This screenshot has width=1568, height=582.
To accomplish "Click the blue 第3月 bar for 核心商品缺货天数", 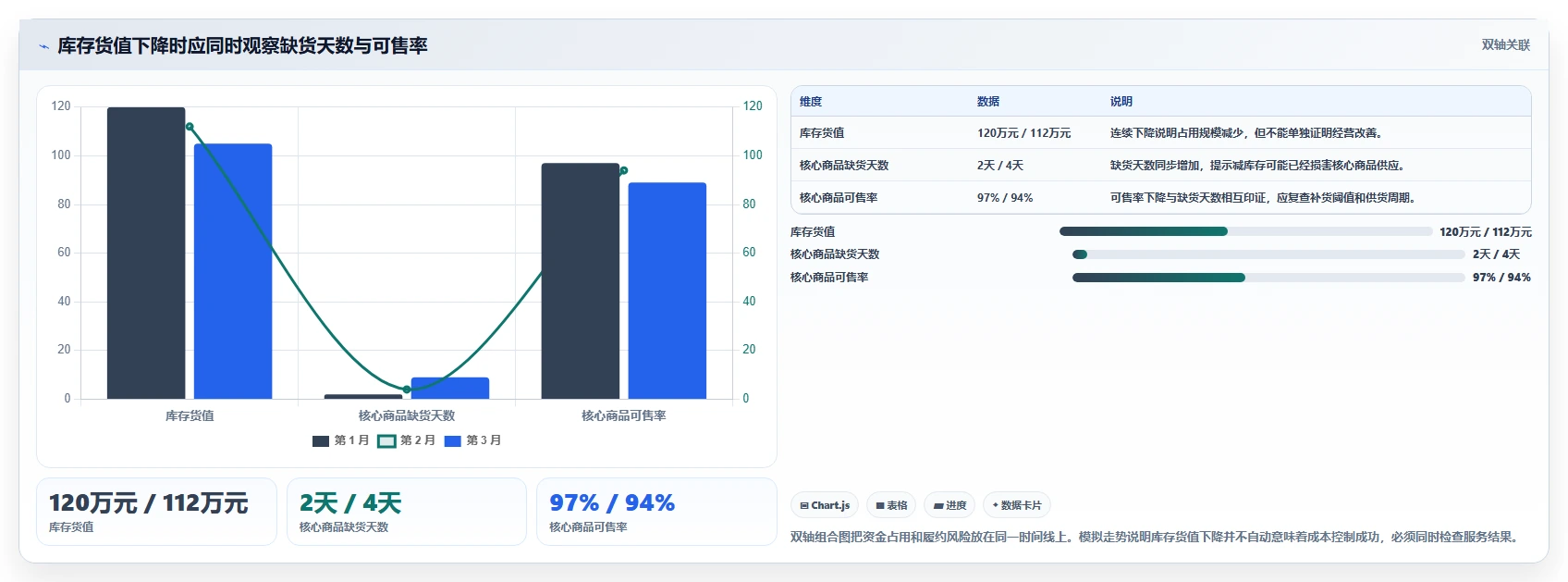I will coord(450,388).
